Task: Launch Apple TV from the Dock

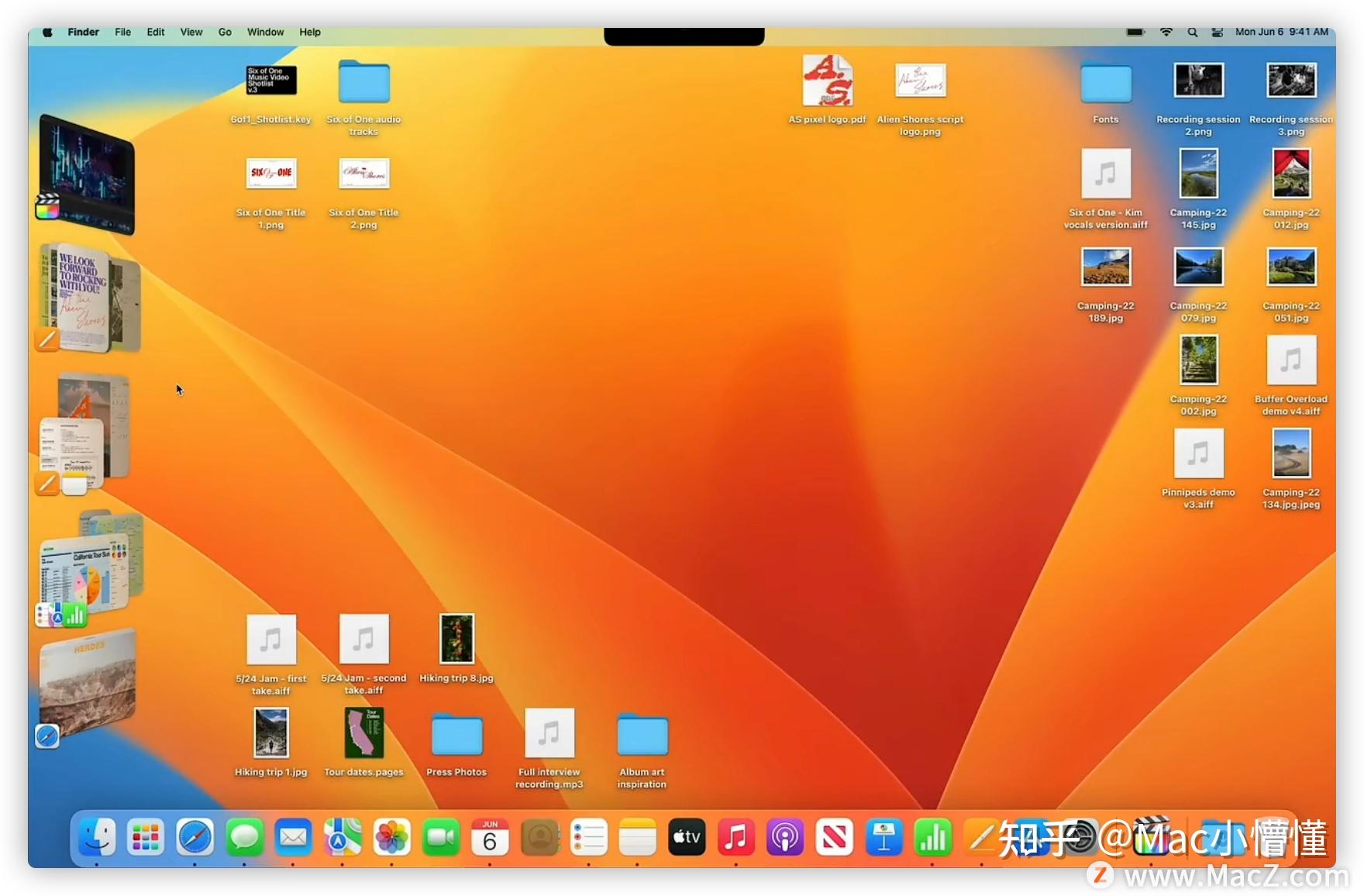Action: pos(687,837)
